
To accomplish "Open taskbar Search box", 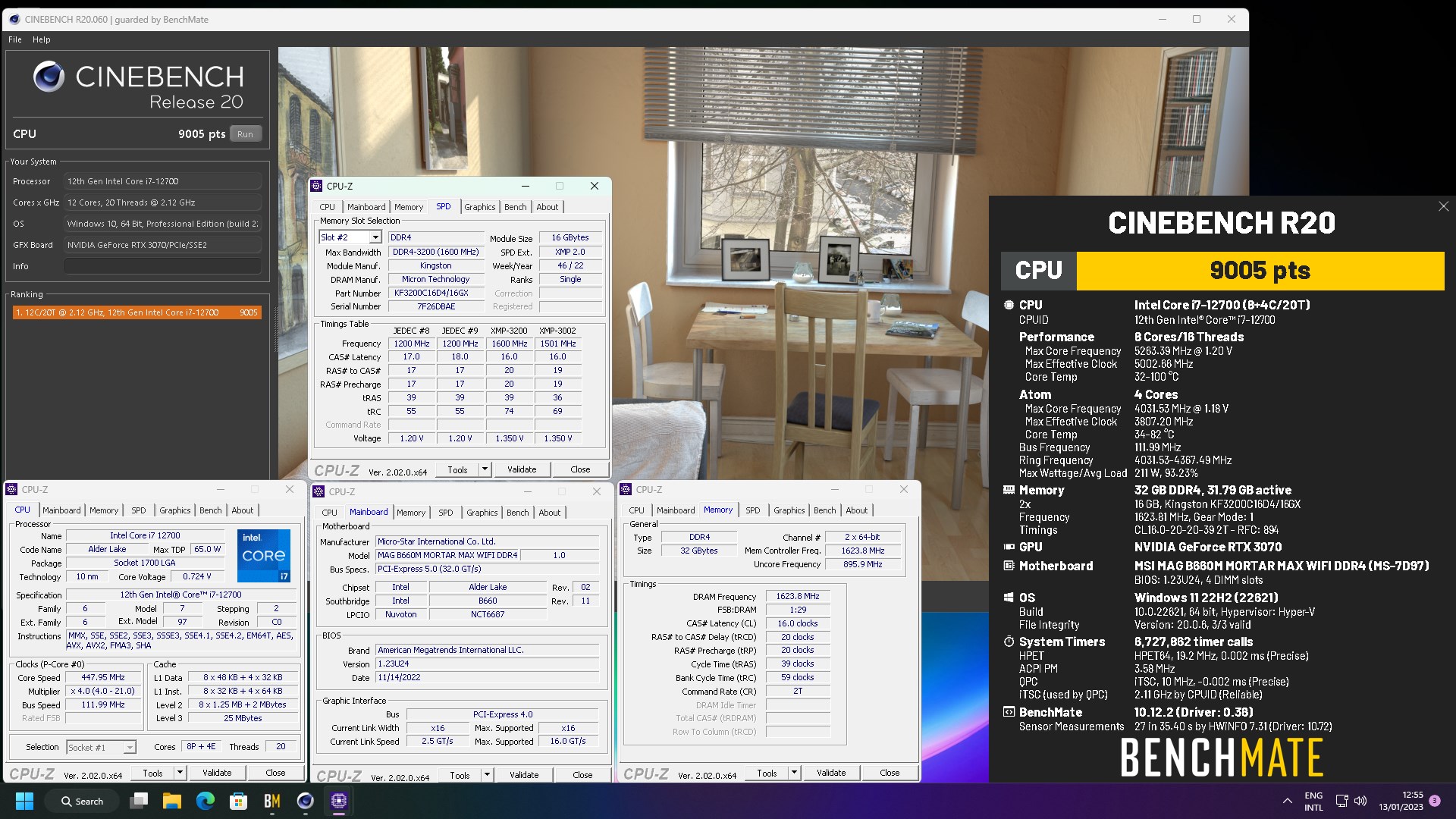I will click(82, 801).
